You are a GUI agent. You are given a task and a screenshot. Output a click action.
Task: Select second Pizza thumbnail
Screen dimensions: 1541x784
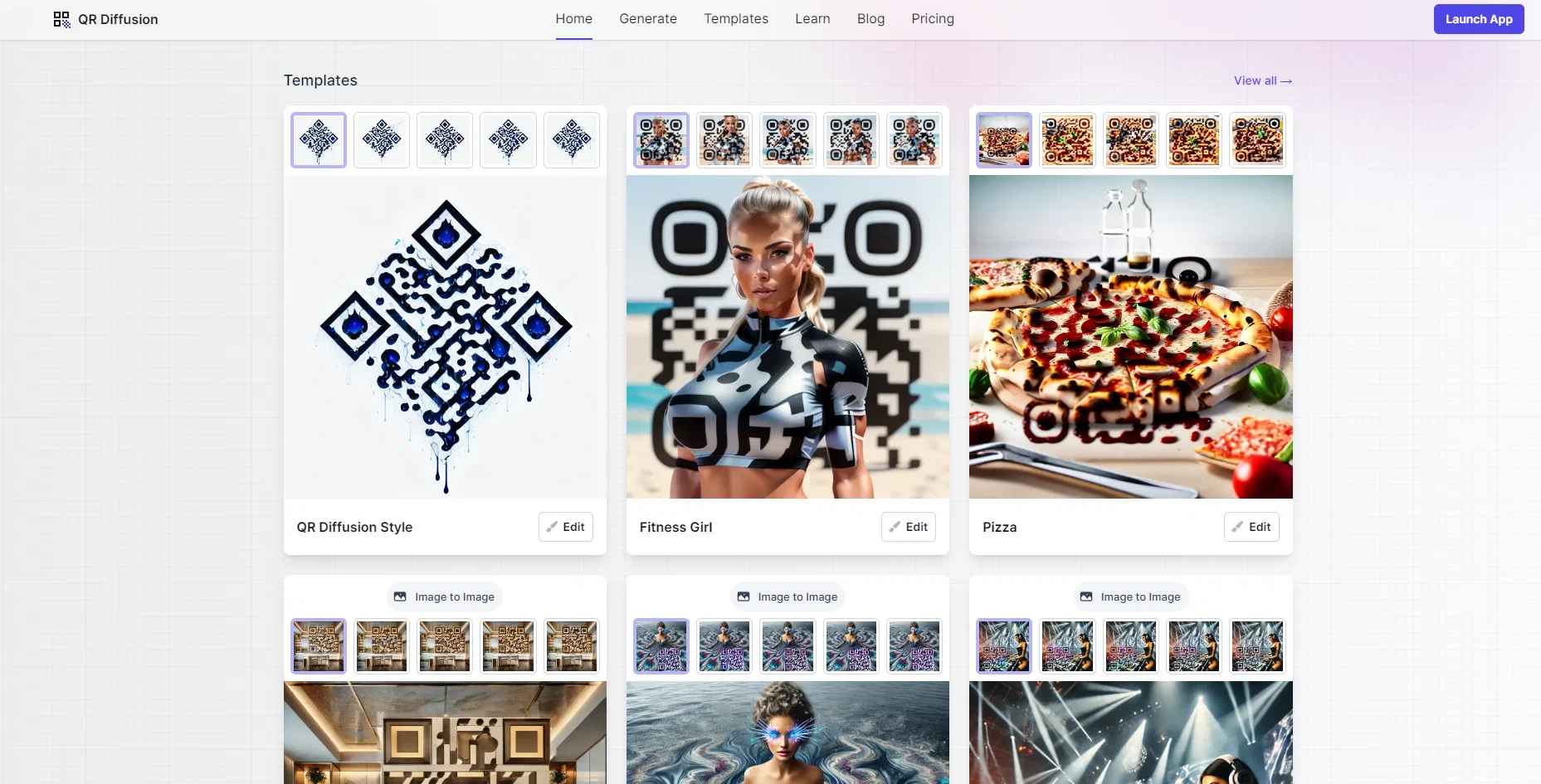coord(1068,140)
